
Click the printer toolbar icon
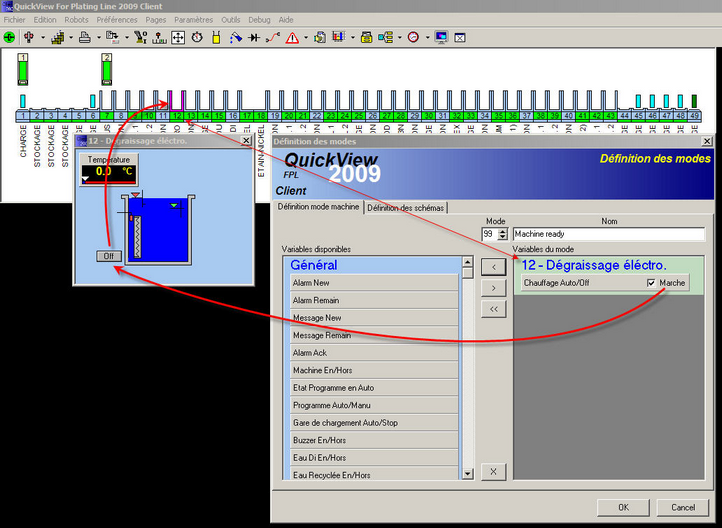click(85, 37)
